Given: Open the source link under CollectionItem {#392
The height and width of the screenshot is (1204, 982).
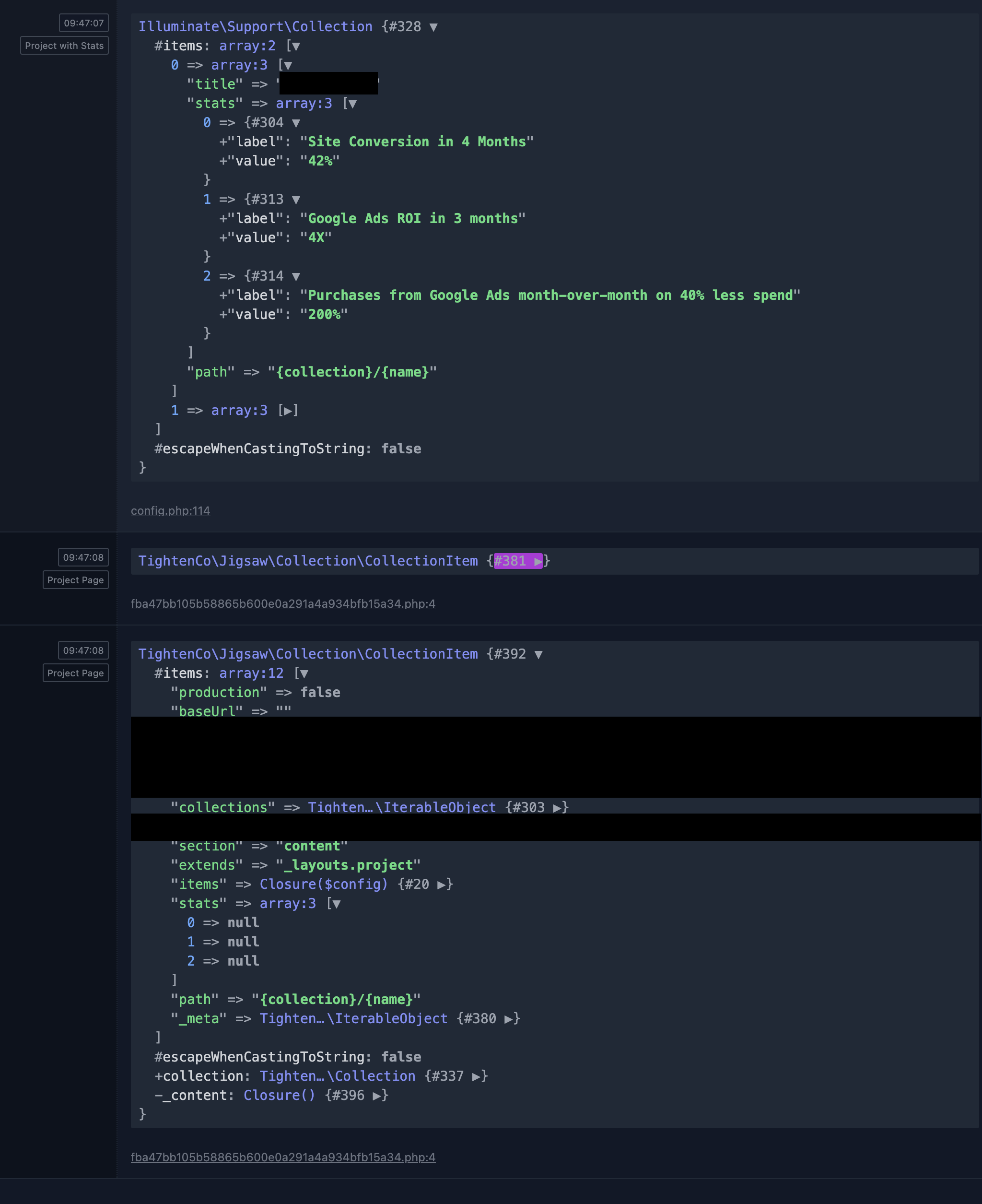Looking at the screenshot, I should tap(283, 1157).
